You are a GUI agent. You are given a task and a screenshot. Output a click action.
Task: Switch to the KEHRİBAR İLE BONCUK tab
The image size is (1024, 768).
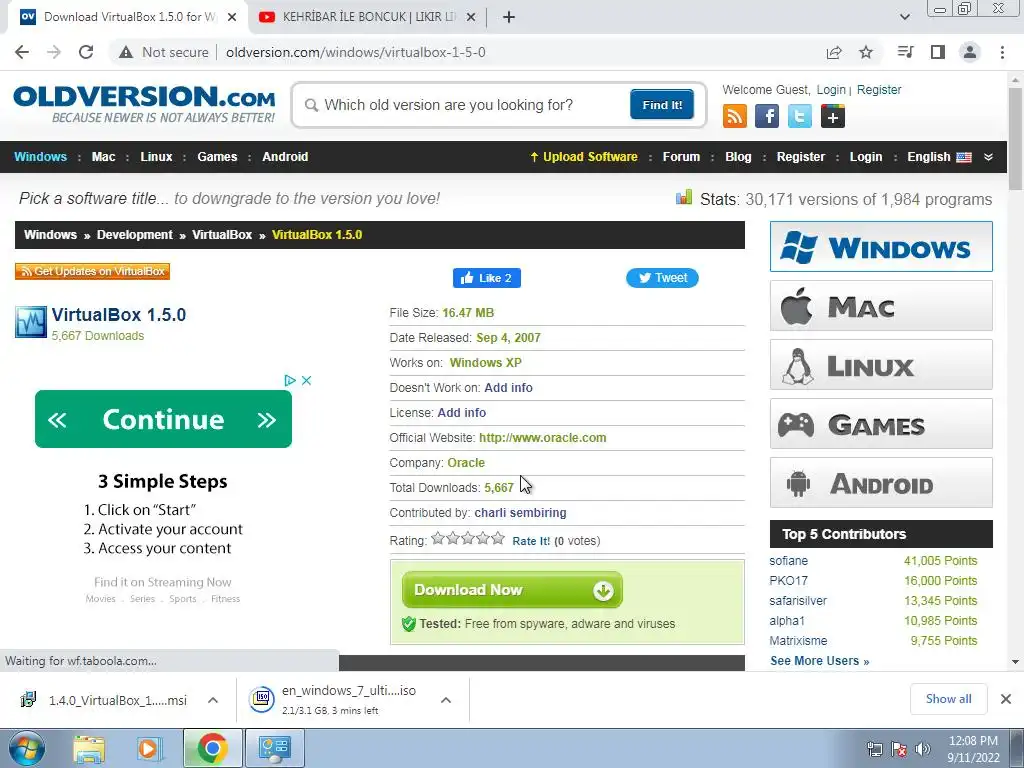pyautogui.click(x=368, y=17)
